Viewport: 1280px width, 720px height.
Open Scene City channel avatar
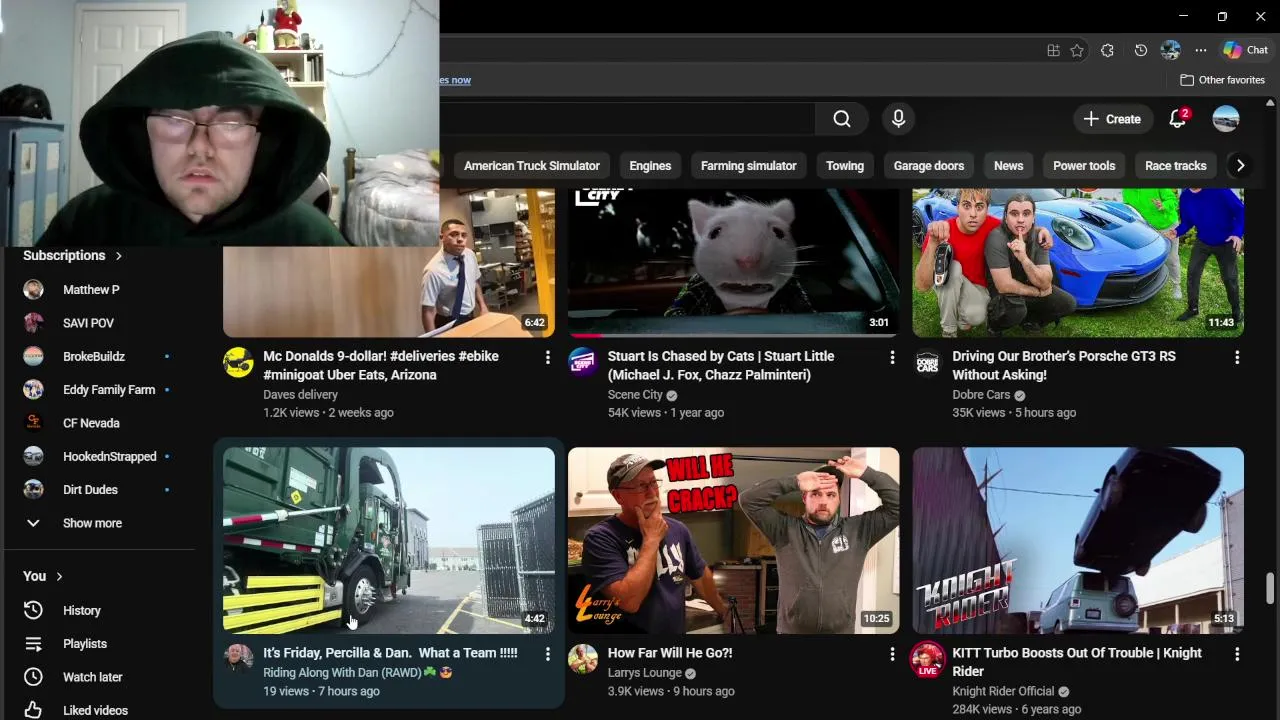(583, 362)
